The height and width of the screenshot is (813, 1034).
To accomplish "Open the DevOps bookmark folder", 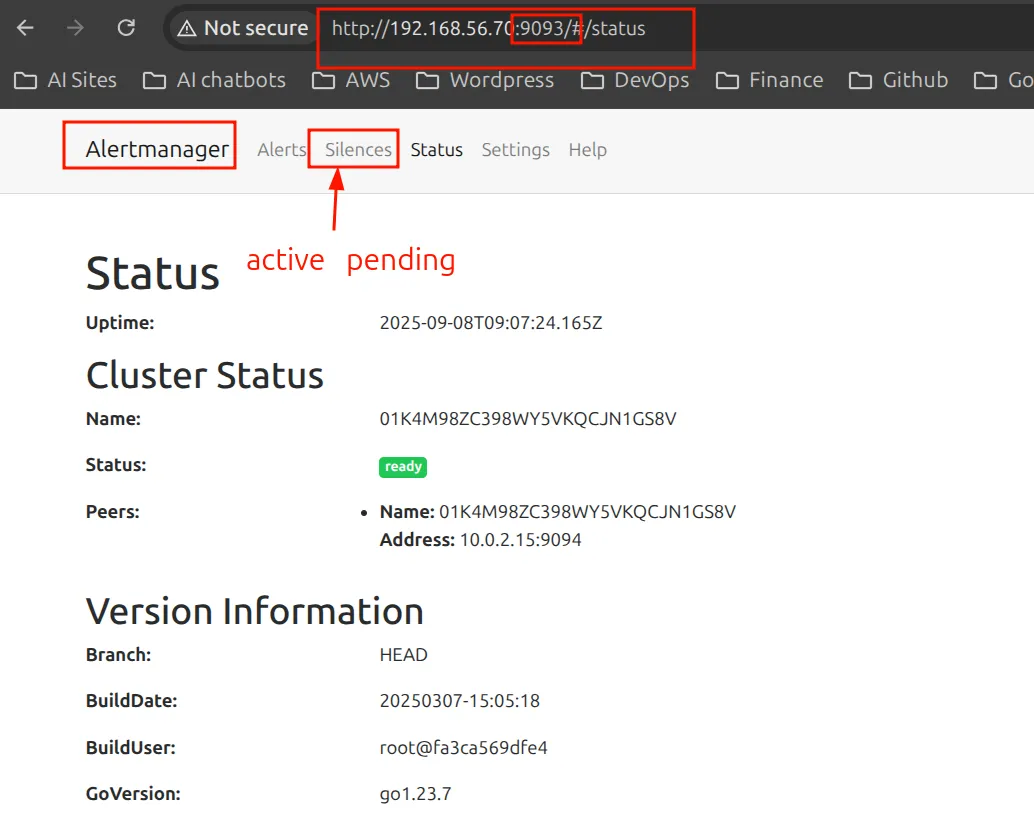I will coord(635,80).
